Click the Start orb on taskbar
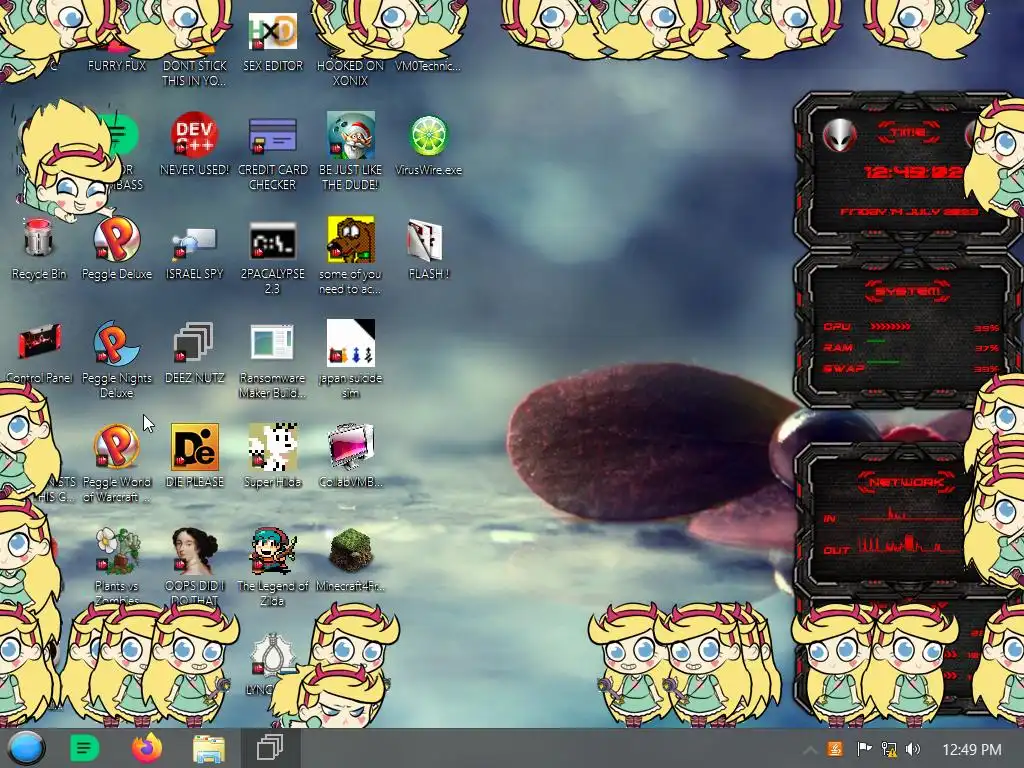 point(27,748)
